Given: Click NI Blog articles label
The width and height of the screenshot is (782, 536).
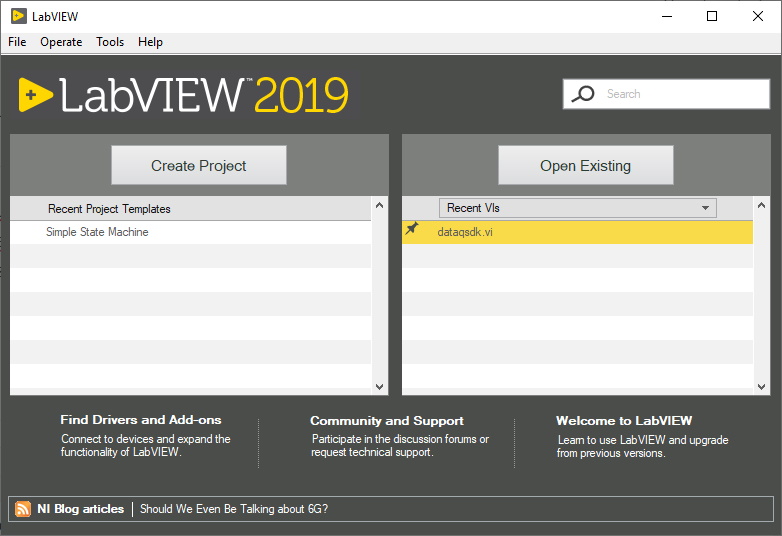Looking at the screenshot, I should click(x=80, y=509).
